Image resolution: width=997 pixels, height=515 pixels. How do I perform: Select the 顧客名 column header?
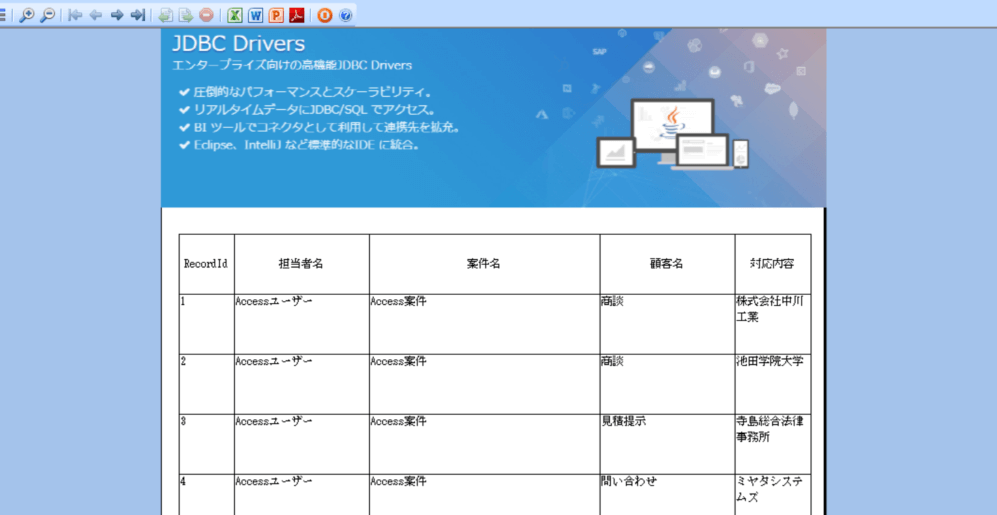[x=668, y=264]
